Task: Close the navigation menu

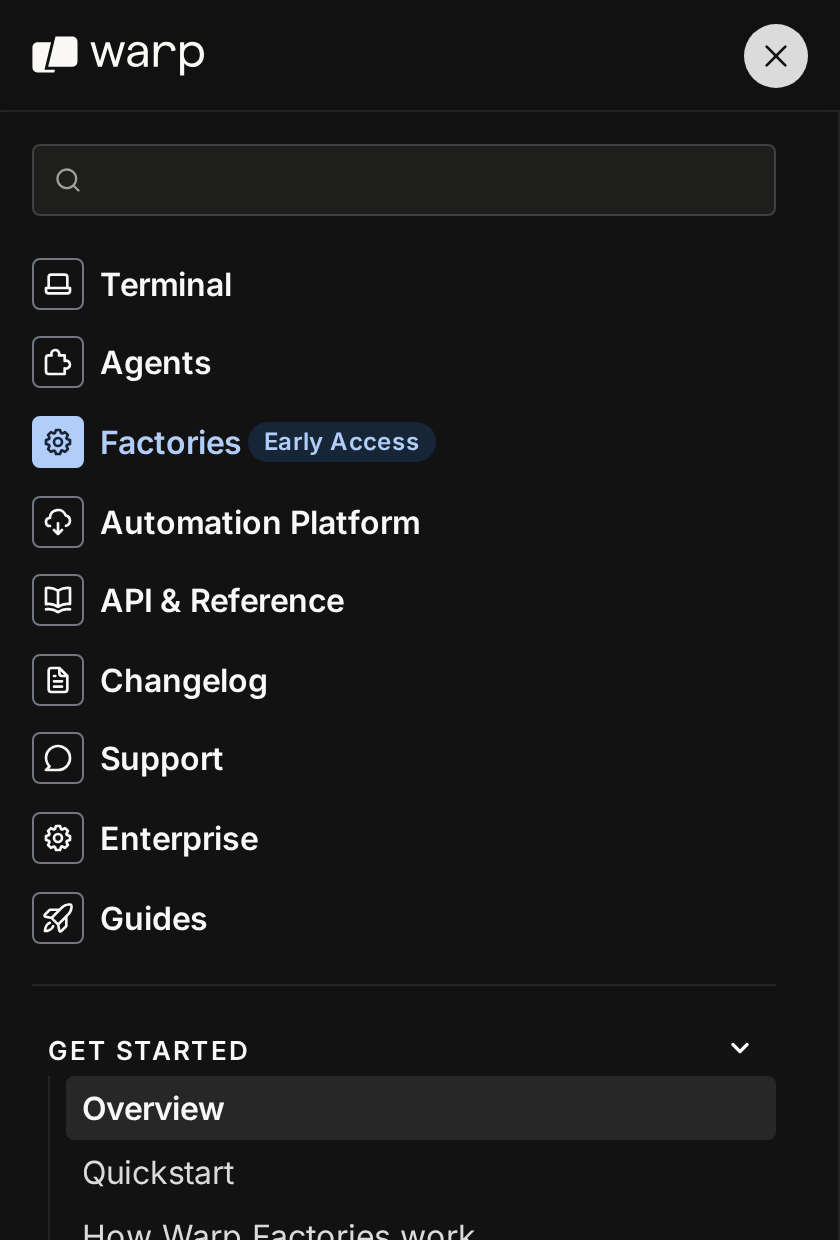Action: pyautogui.click(x=776, y=56)
